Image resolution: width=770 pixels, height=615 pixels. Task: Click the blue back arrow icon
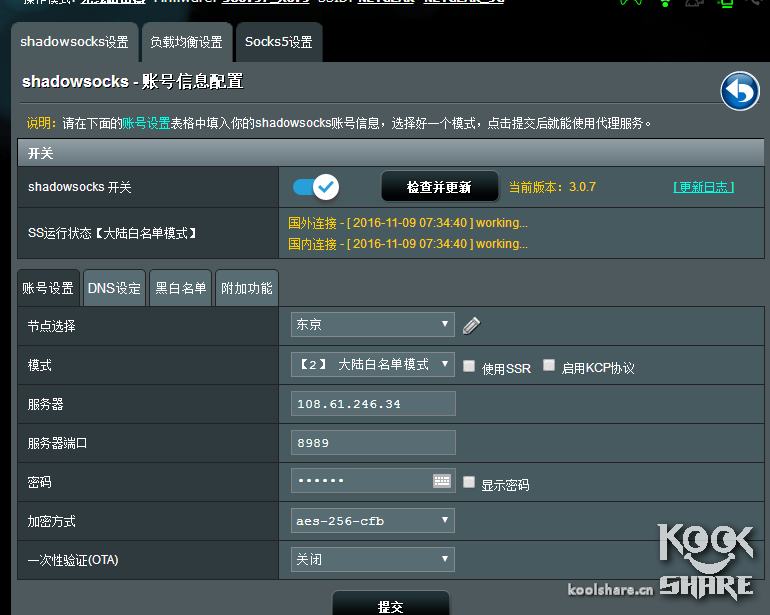click(x=740, y=91)
